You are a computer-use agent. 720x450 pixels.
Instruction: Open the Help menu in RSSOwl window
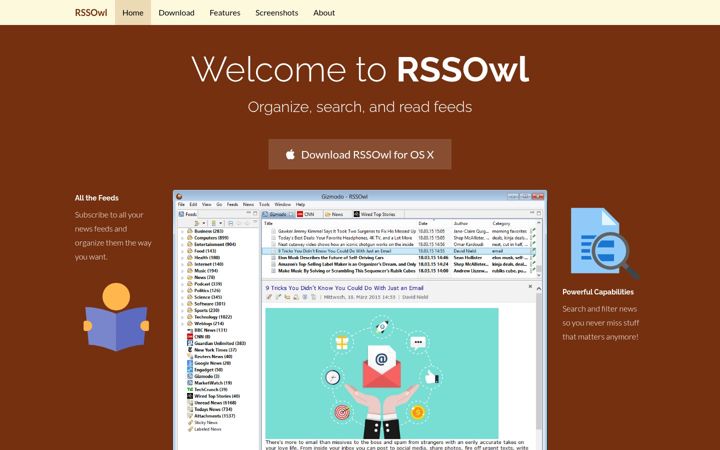(x=300, y=204)
